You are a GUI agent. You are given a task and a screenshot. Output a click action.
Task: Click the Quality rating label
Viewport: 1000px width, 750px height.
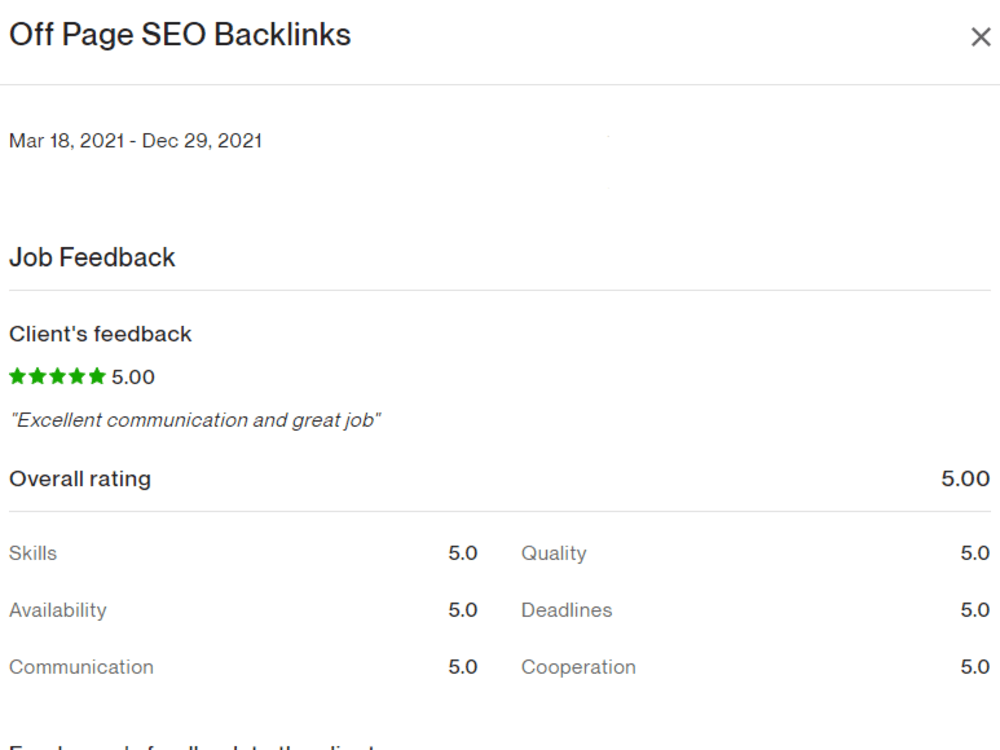pos(554,554)
